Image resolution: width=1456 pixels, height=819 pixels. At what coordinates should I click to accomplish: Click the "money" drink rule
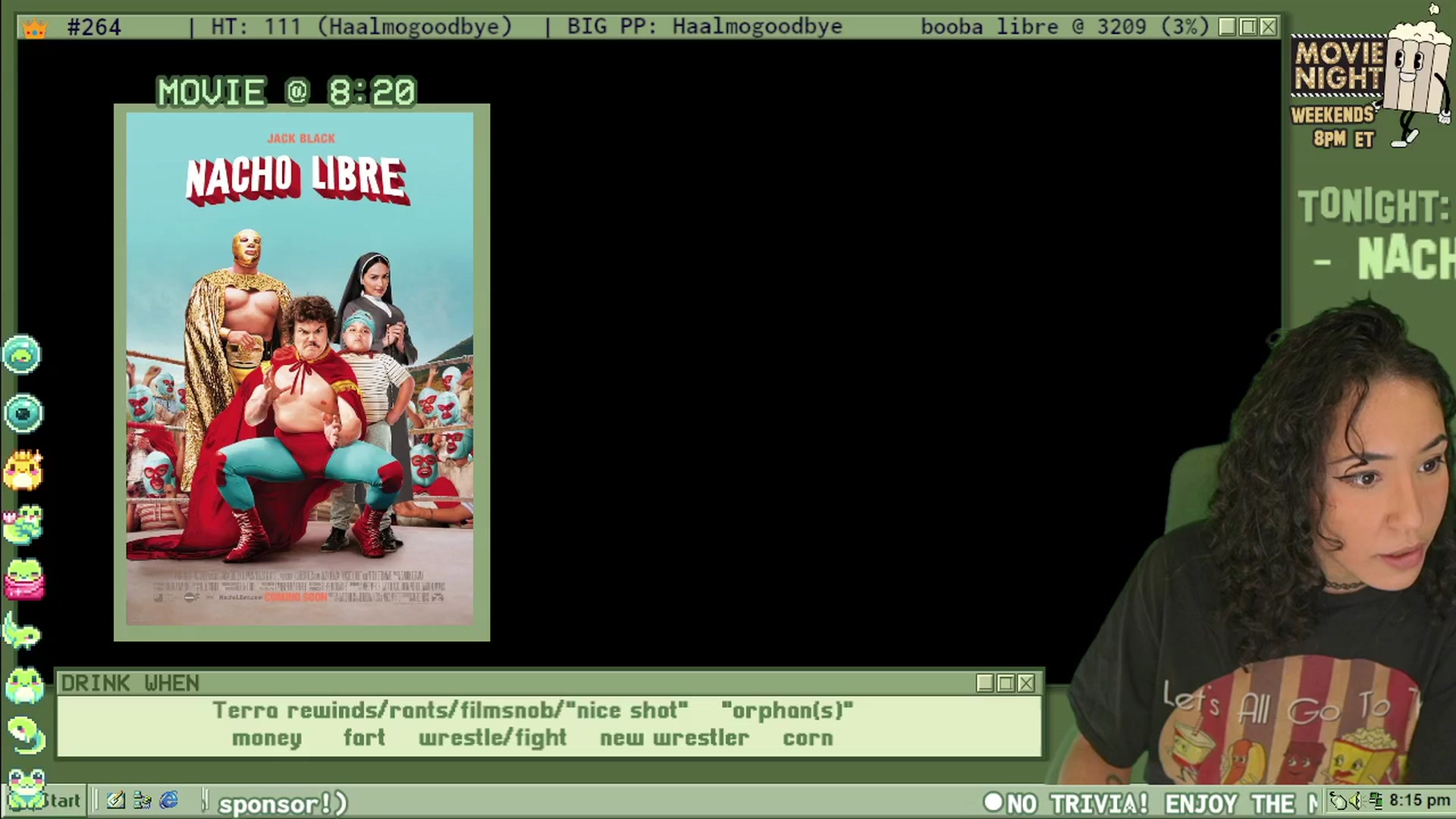click(x=267, y=738)
